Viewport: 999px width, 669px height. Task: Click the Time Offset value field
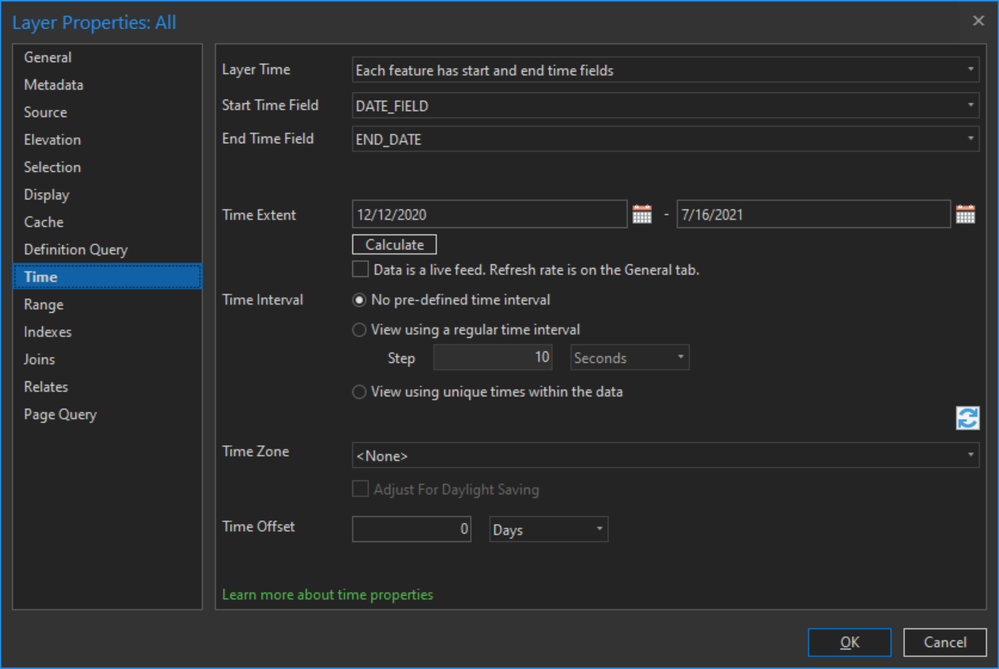pyautogui.click(x=412, y=530)
